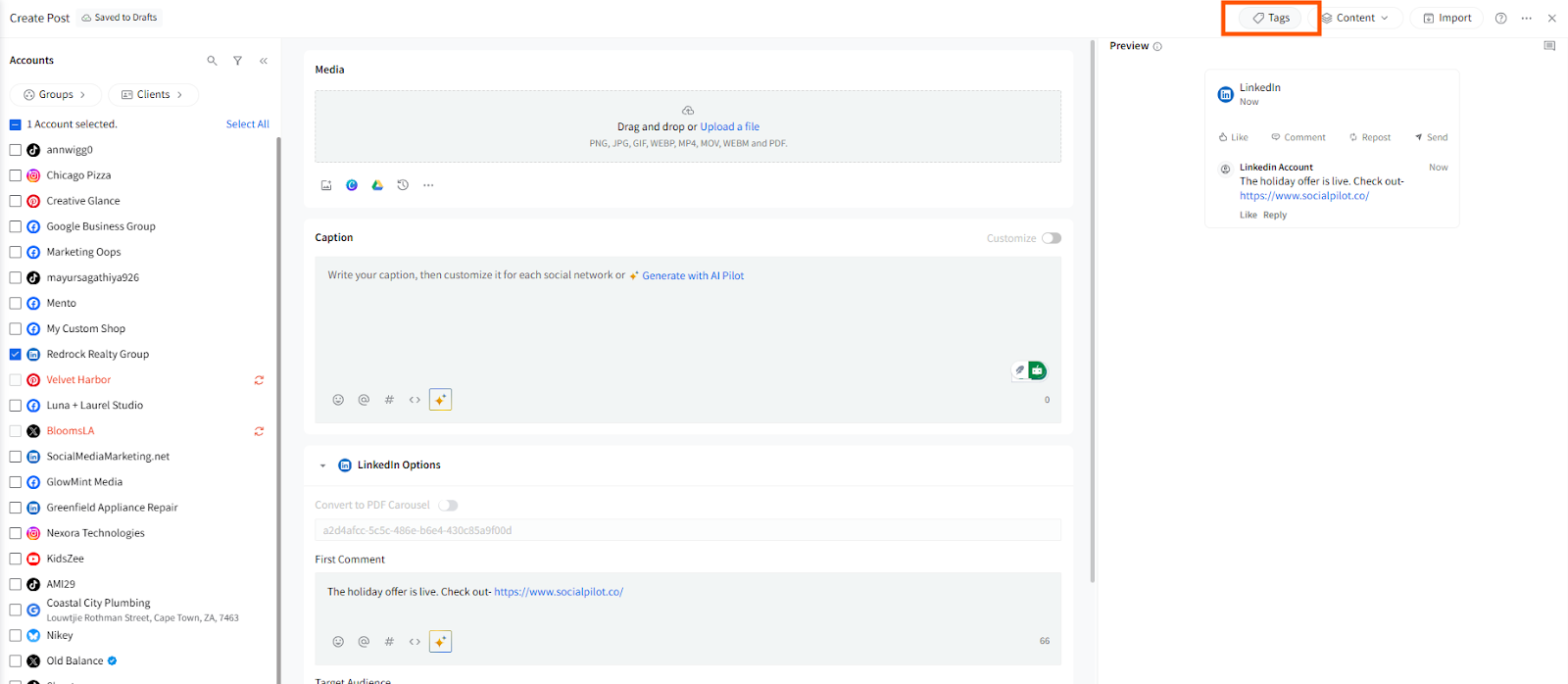Insert a hashtag in the Caption toolbar
The width and height of the screenshot is (1568, 684).
click(x=389, y=400)
